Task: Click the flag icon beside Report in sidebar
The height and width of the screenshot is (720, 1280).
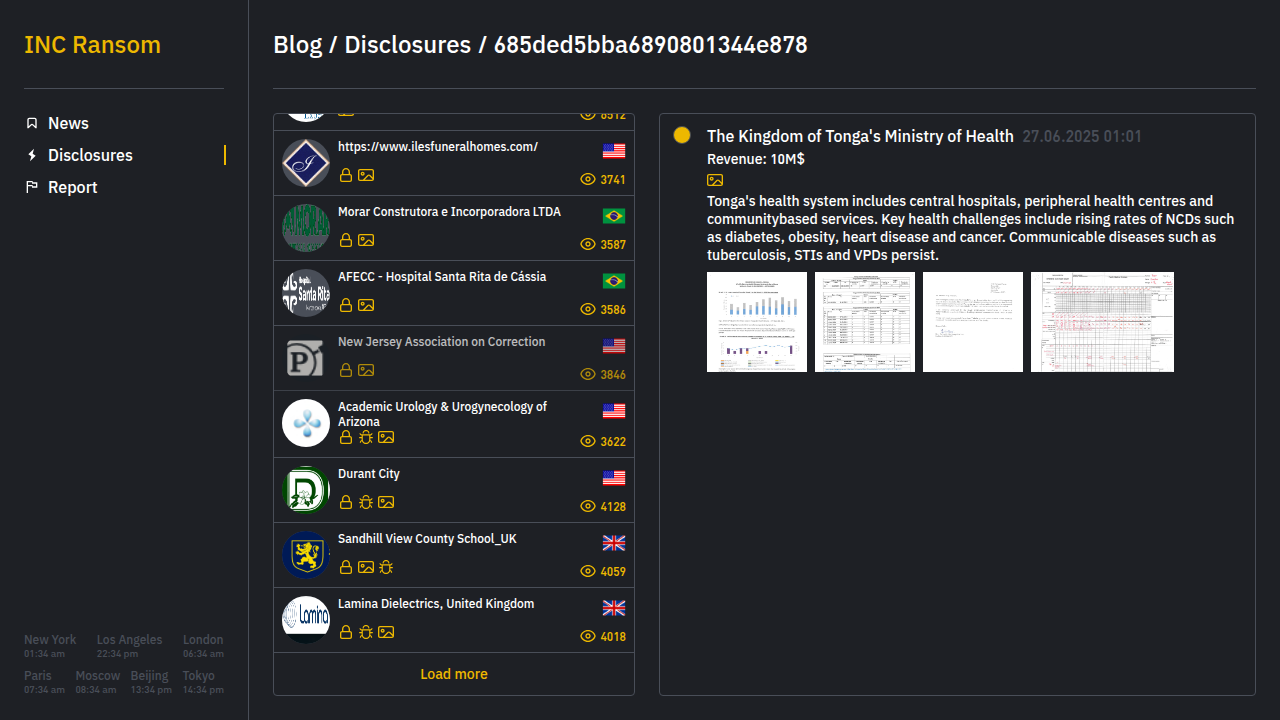Action: (x=32, y=187)
